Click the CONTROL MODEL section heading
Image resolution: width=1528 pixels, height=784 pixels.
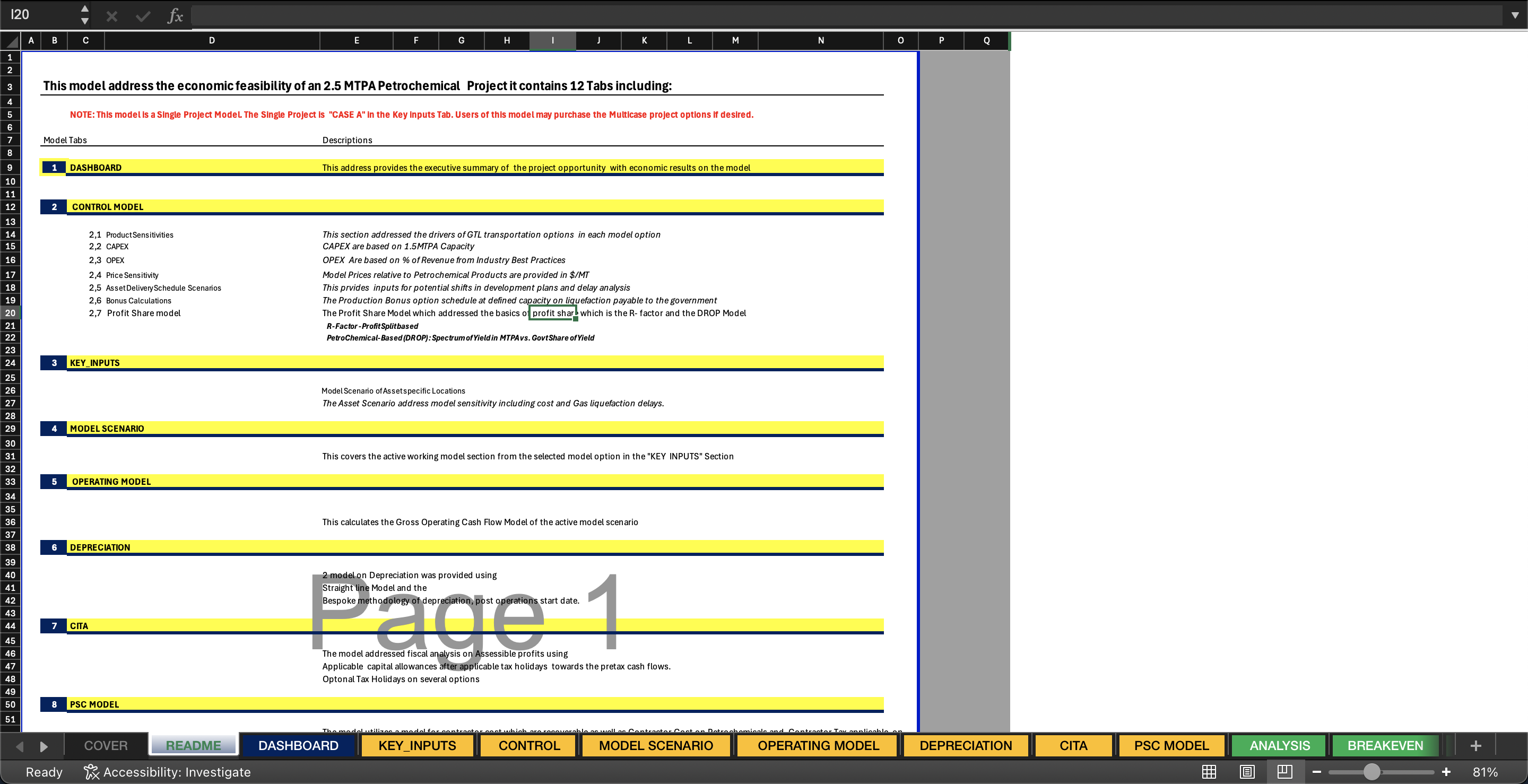coord(107,207)
